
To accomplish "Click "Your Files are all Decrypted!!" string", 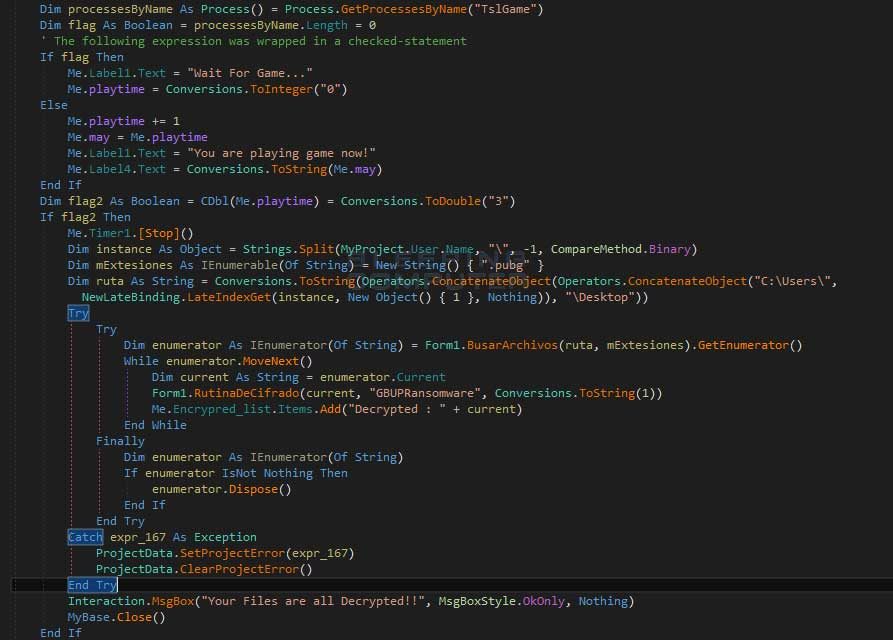I will click(x=313, y=601).
